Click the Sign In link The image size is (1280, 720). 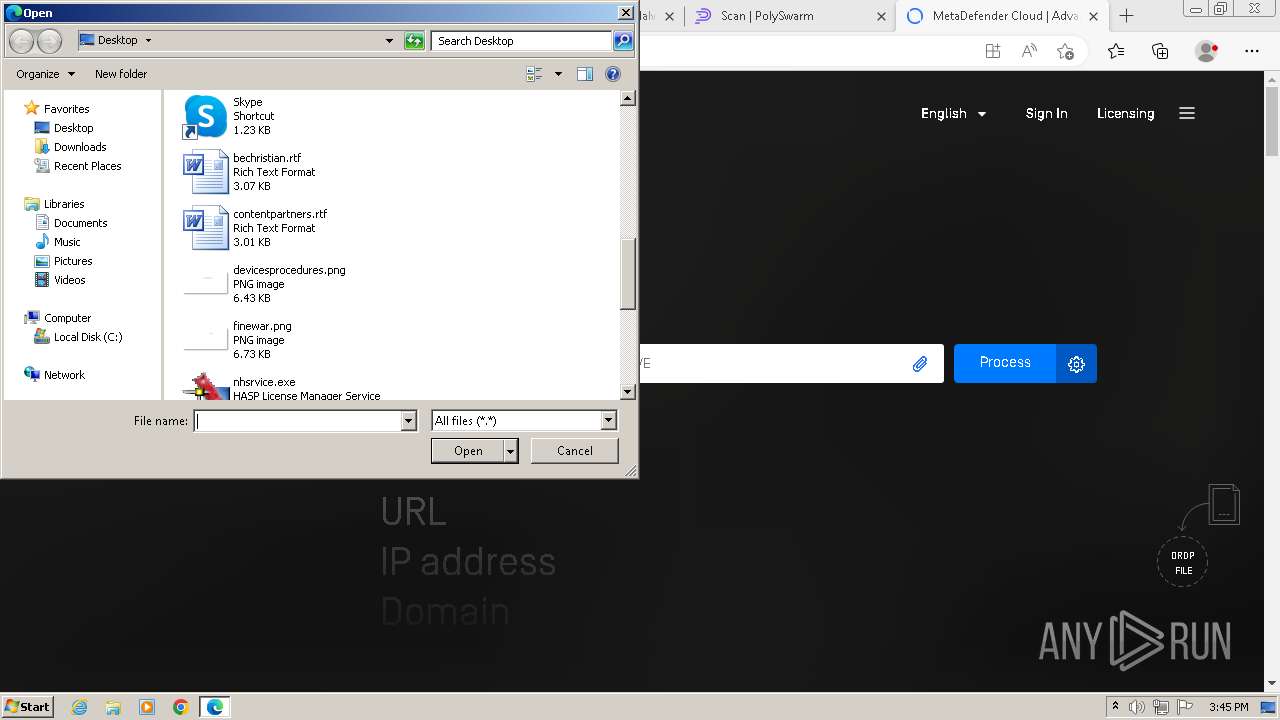tap(1046, 113)
